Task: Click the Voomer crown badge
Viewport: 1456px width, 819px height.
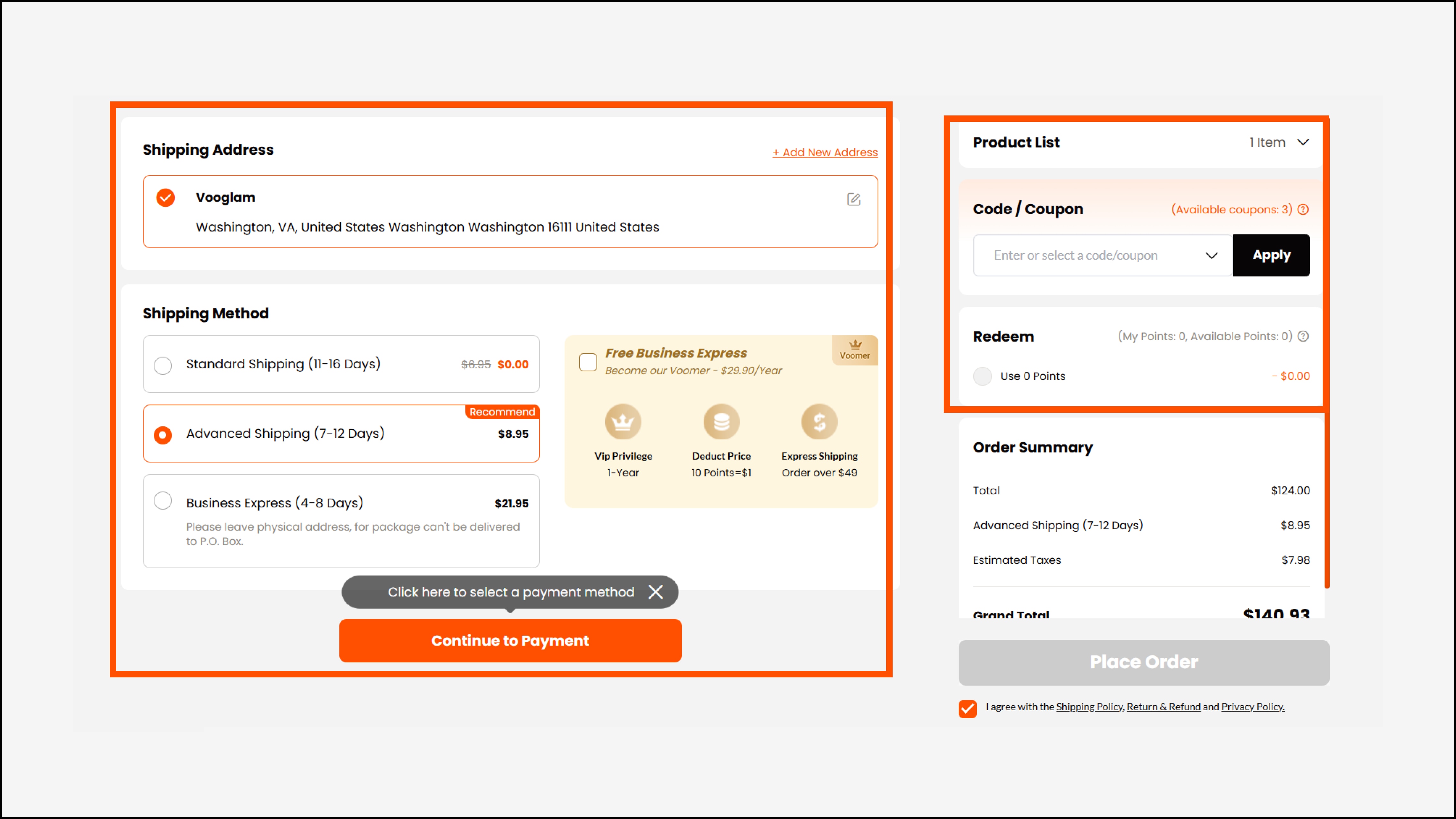Action: pos(855,349)
